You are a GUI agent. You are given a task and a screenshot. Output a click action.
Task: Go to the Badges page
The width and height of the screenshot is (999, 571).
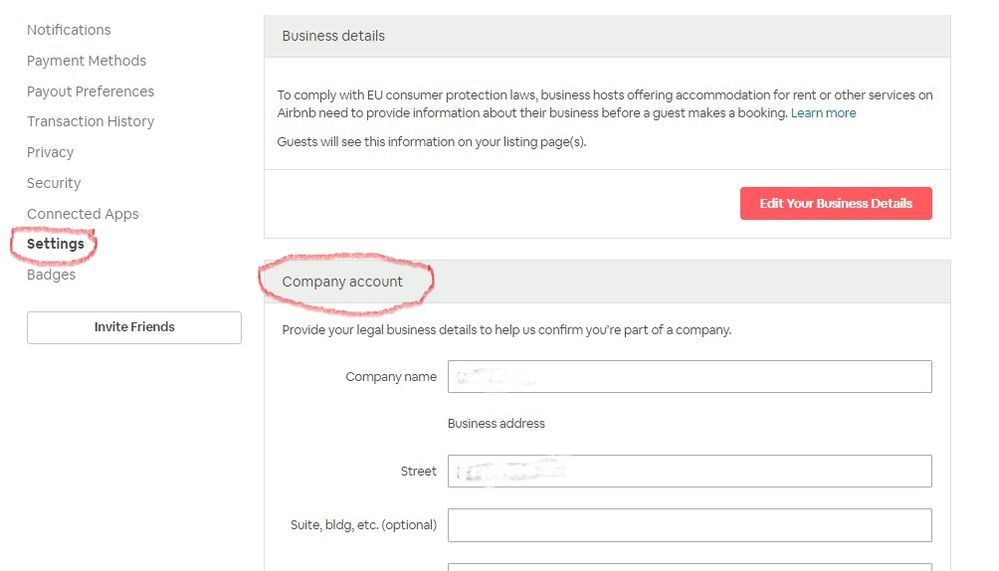(51, 275)
